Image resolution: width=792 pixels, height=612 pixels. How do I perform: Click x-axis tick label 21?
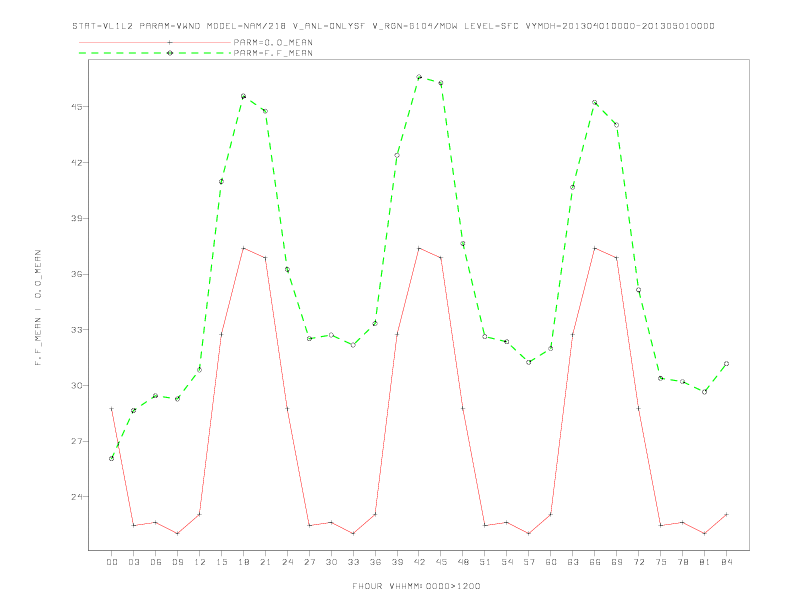[x=265, y=562]
